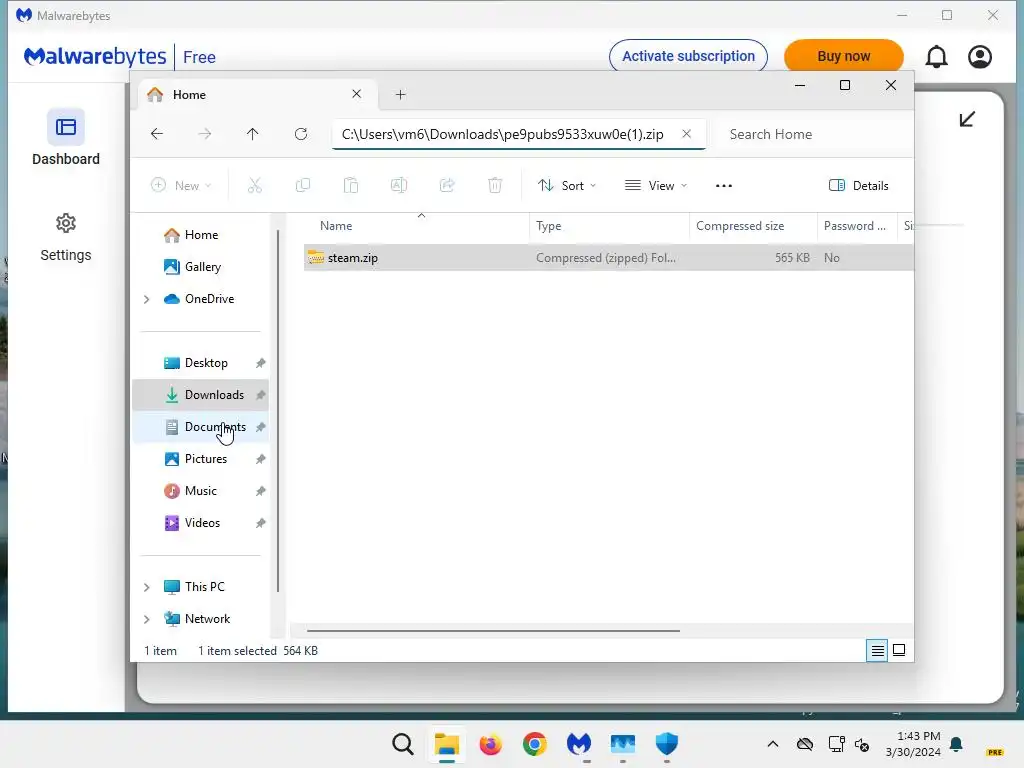The height and width of the screenshot is (768, 1024).
Task: Click the Copy toolbar icon
Action: (303, 185)
